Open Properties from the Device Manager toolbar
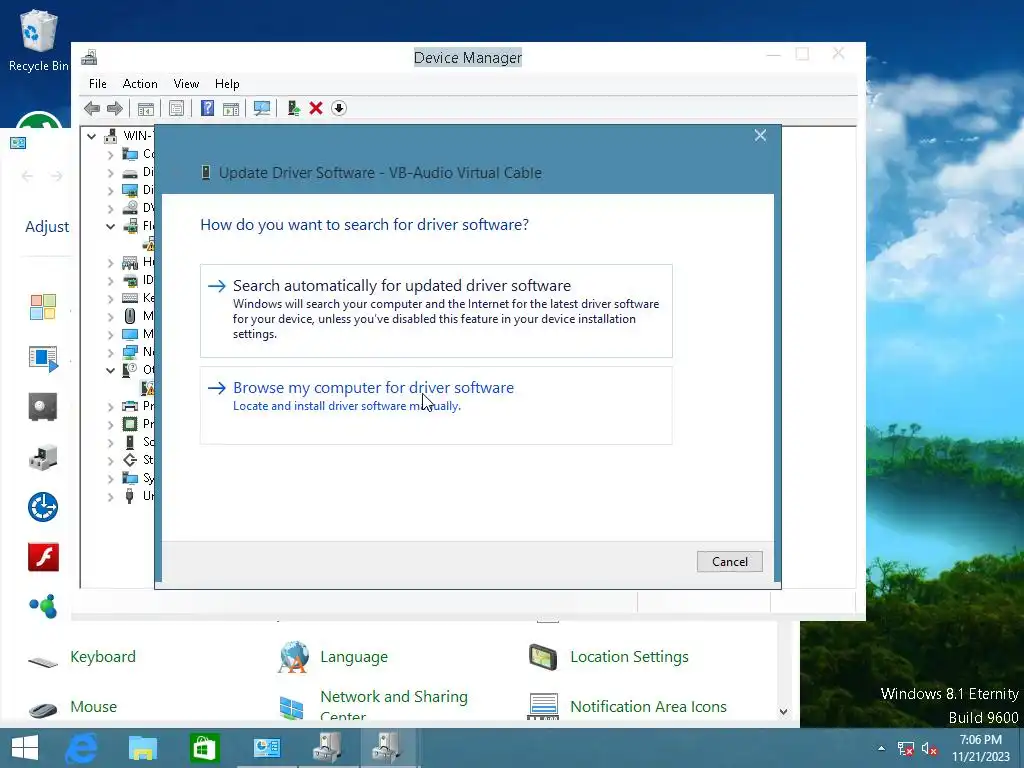 176,108
